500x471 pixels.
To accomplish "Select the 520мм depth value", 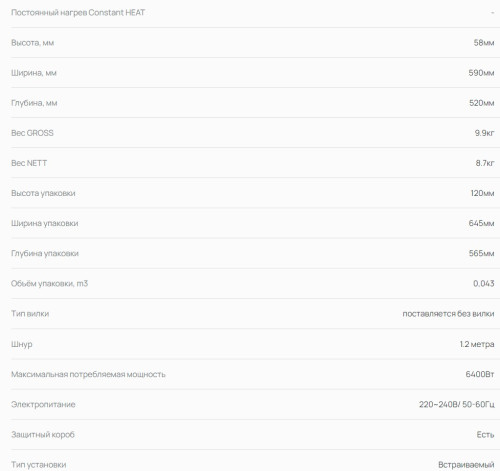I will pos(482,103).
